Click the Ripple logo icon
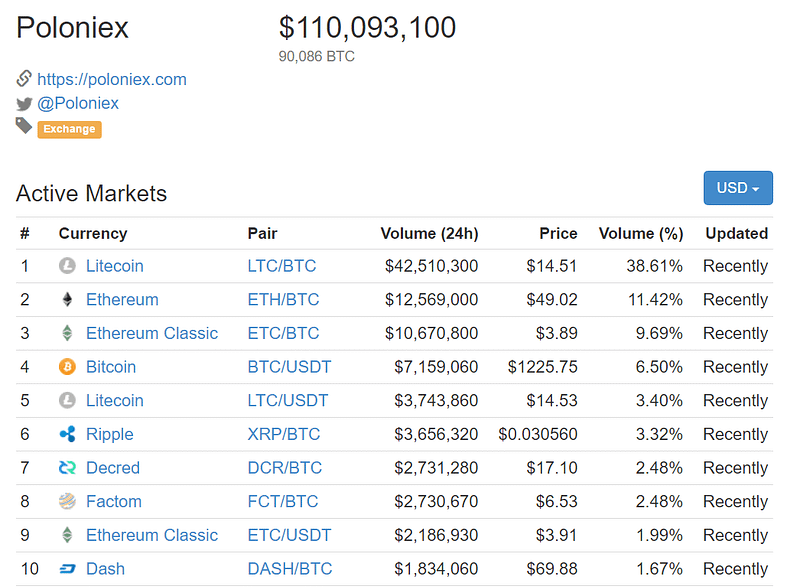The width and height of the screenshot is (800, 587). coord(67,434)
